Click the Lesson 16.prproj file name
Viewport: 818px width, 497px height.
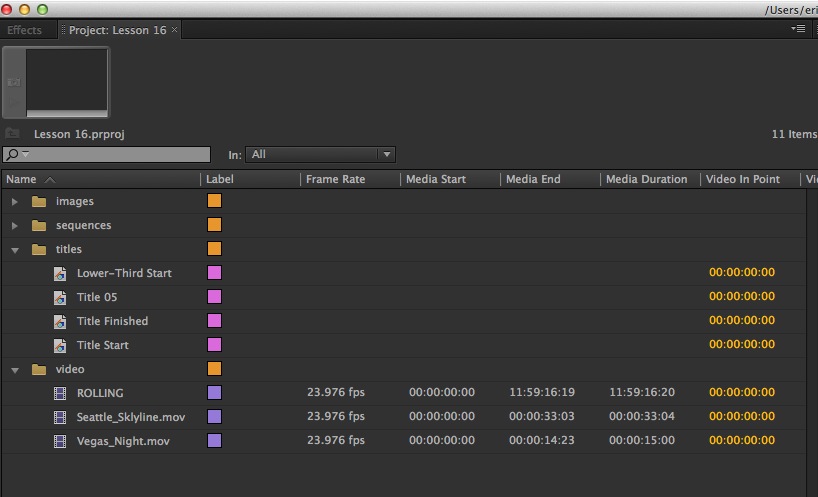coord(79,134)
